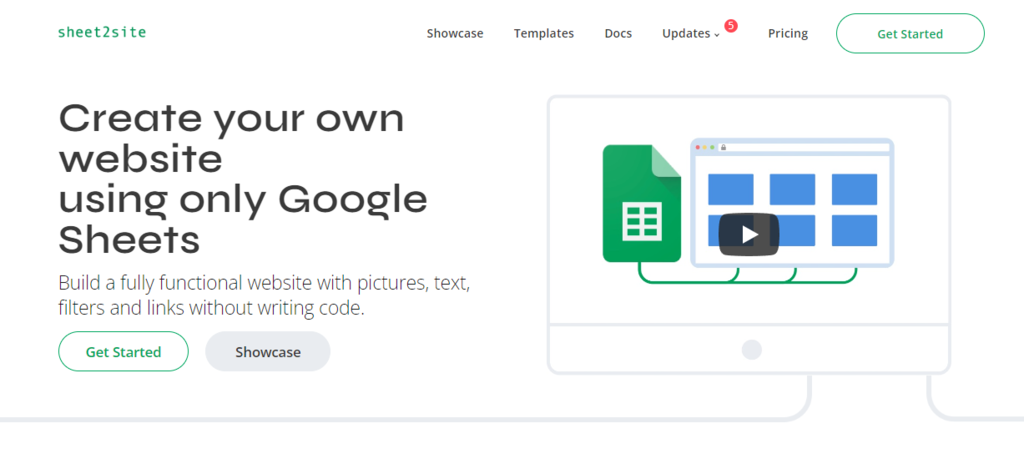Click the red dot in mock browser window
The image size is (1024, 474).
pyautogui.click(x=696, y=147)
